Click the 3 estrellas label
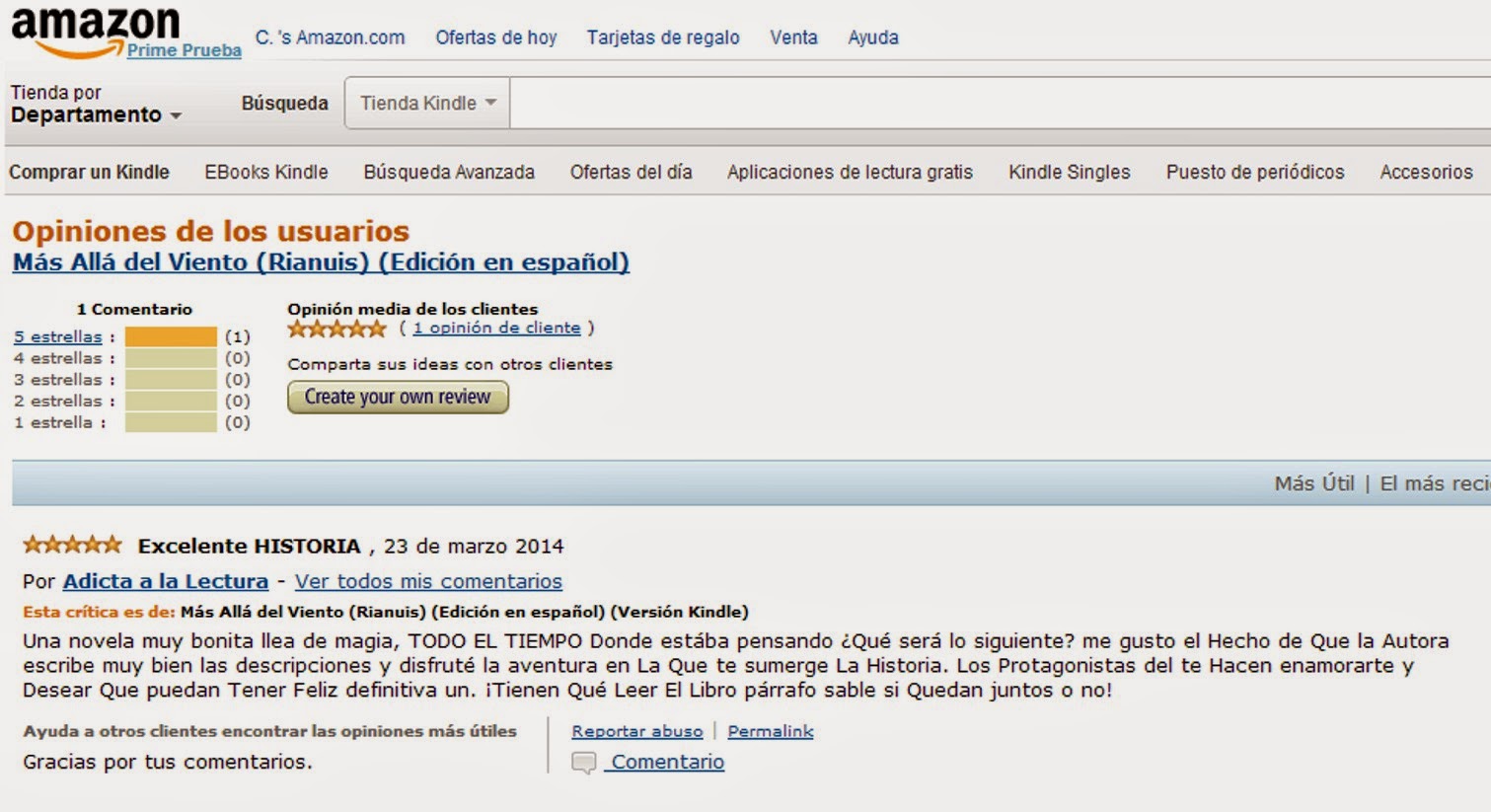This screenshot has height=812, width=1491. coord(57,380)
